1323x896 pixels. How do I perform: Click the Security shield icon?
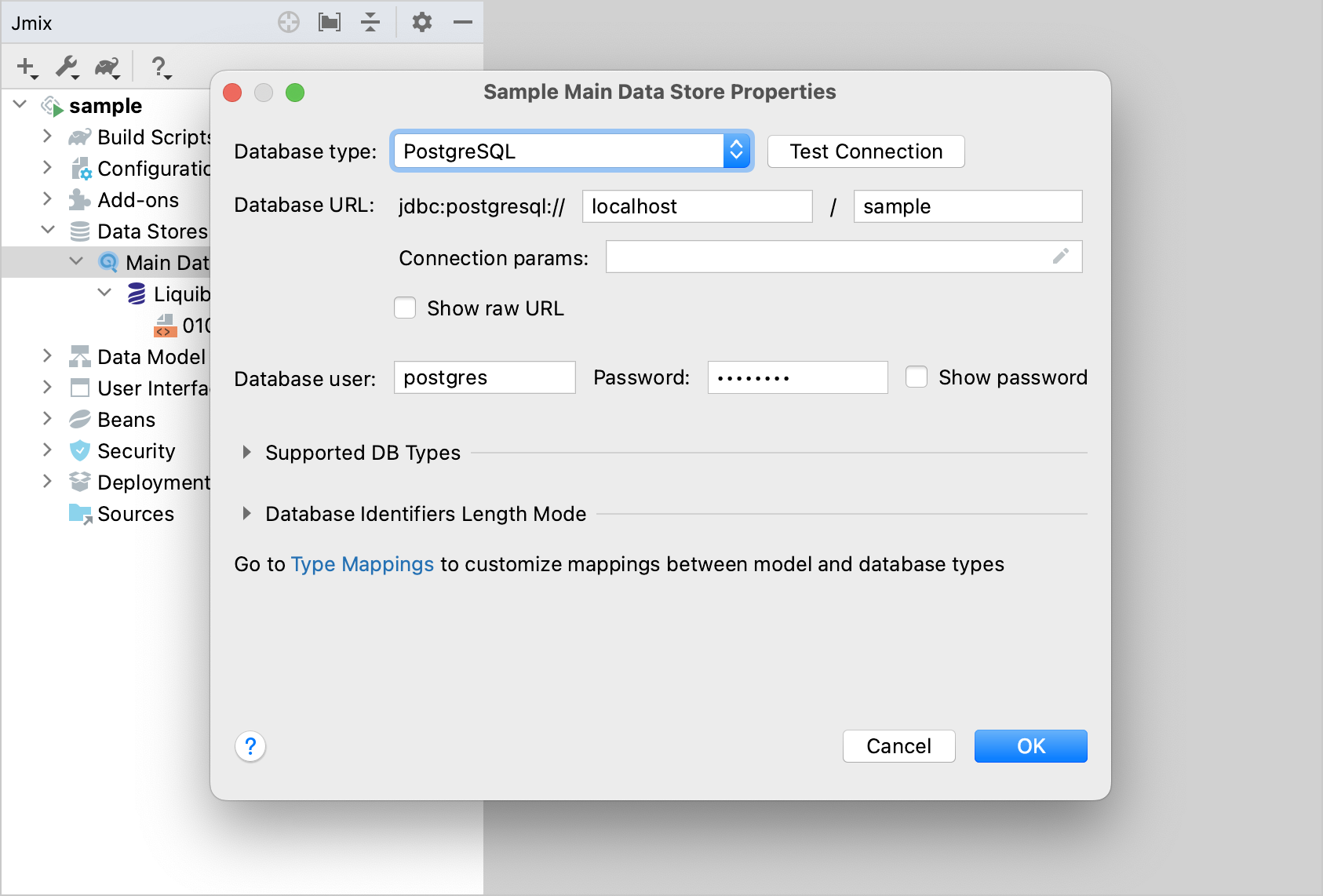tap(80, 451)
